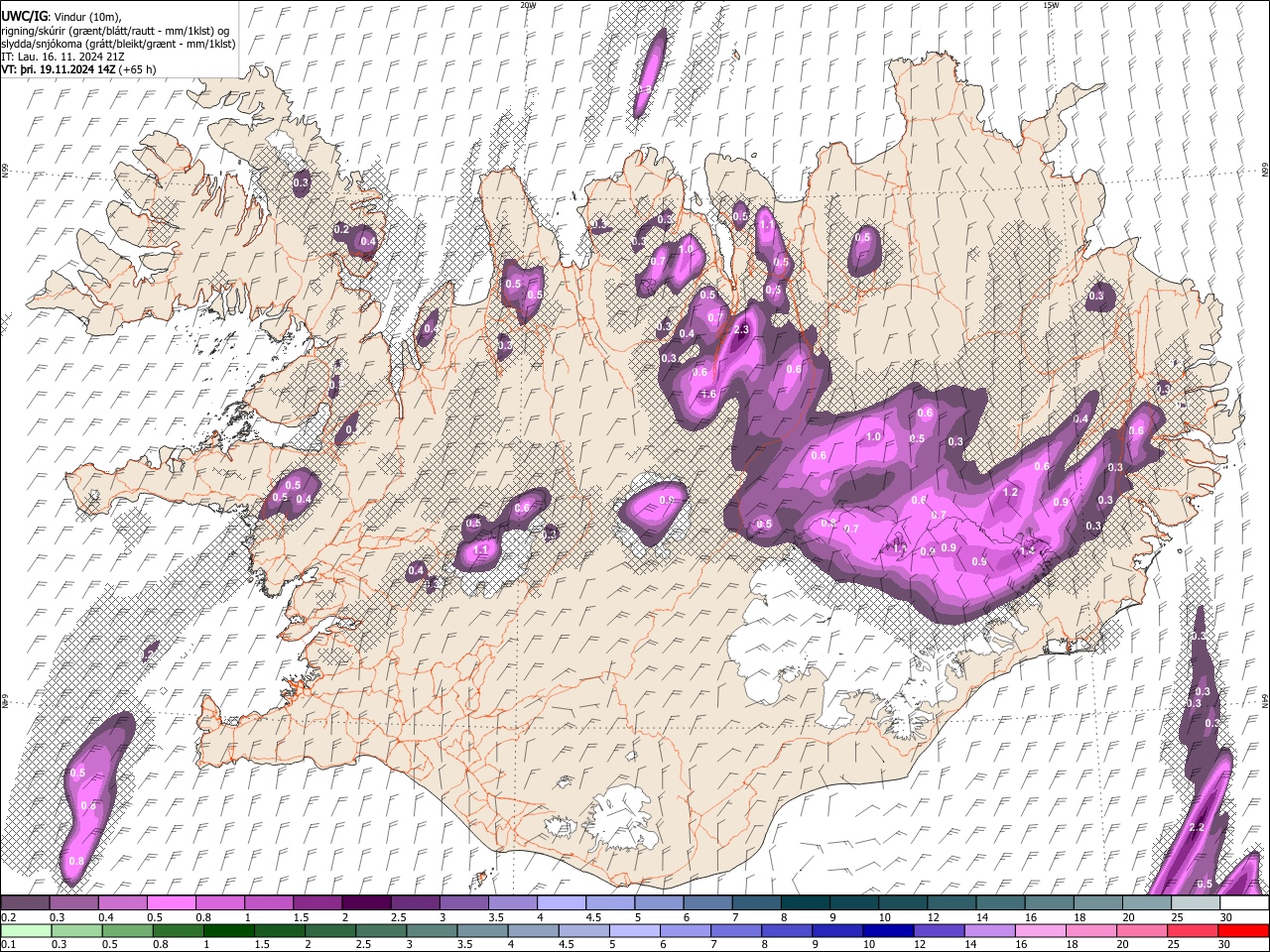Click the top-row legend swatch between 6 and 7
The height and width of the screenshot is (952, 1270).
706,903
